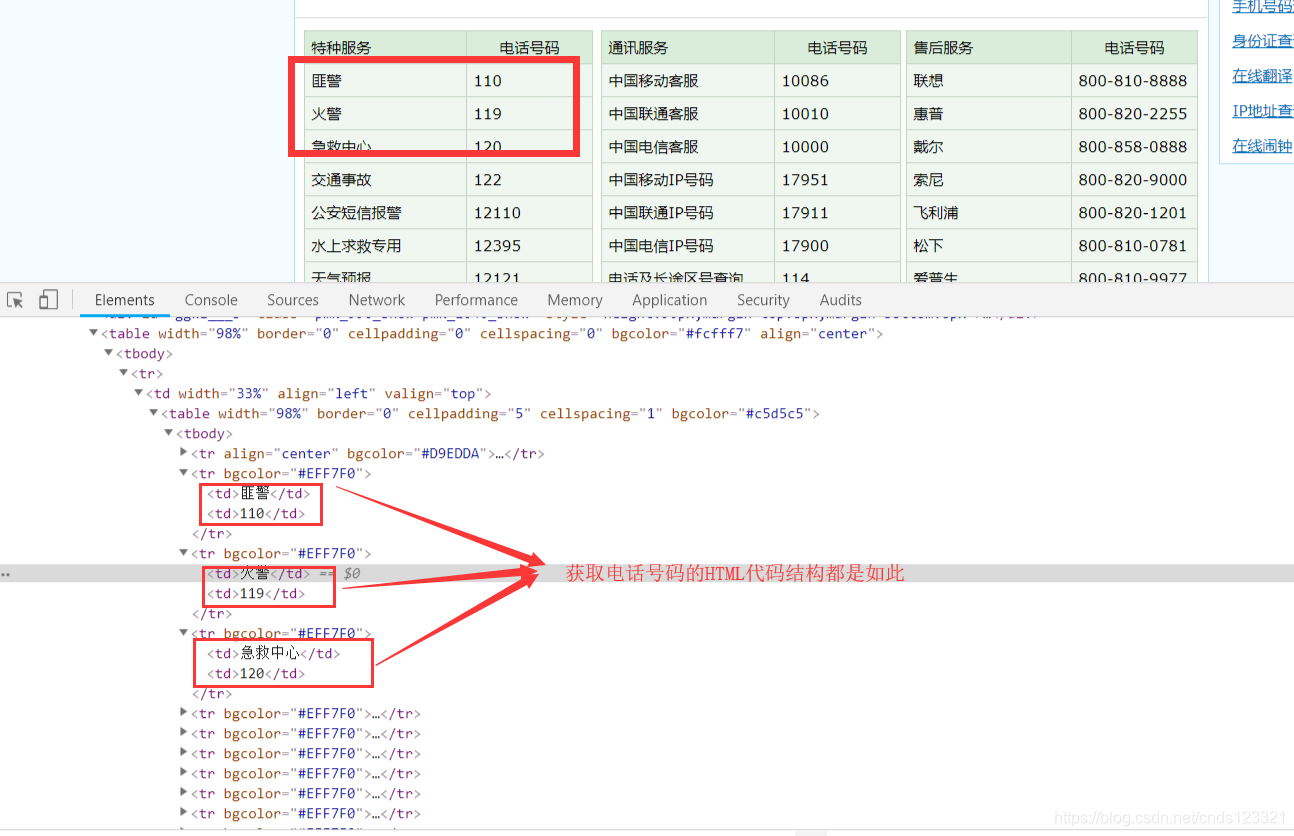The width and height of the screenshot is (1294, 836).
Task: Click the 公安短信报警 table cell
Action: 385,212
